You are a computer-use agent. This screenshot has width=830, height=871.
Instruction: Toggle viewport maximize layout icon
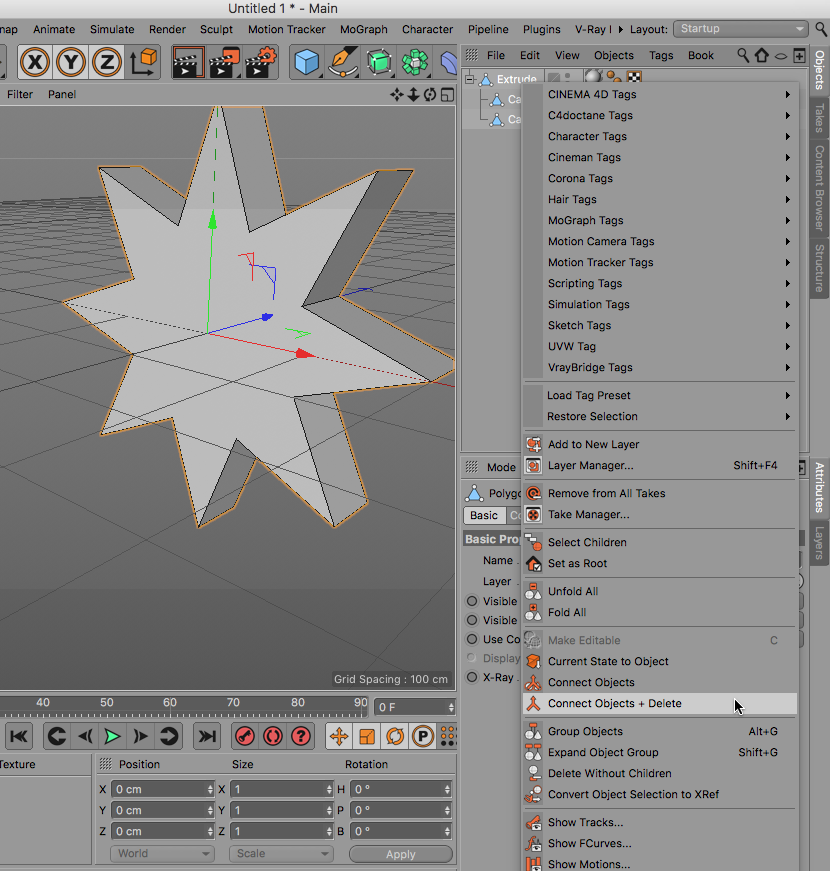pyautogui.click(x=447, y=95)
